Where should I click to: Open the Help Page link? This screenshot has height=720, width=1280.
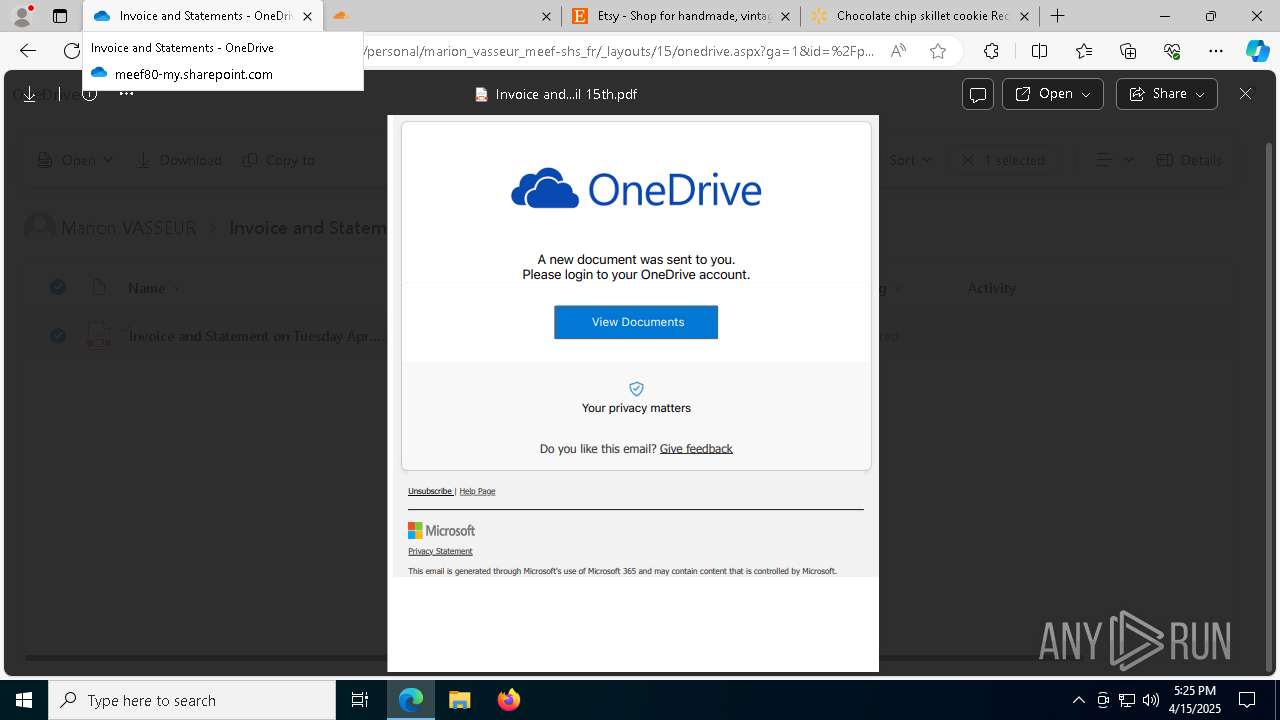pos(477,491)
